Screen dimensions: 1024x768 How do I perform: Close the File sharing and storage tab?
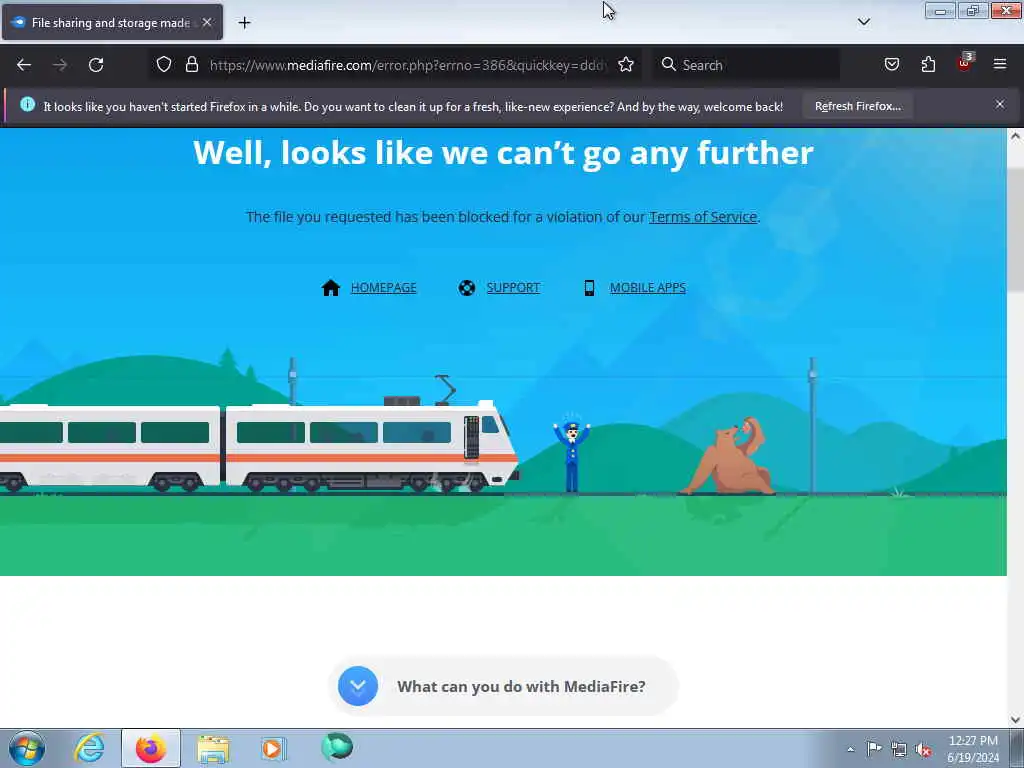(207, 22)
